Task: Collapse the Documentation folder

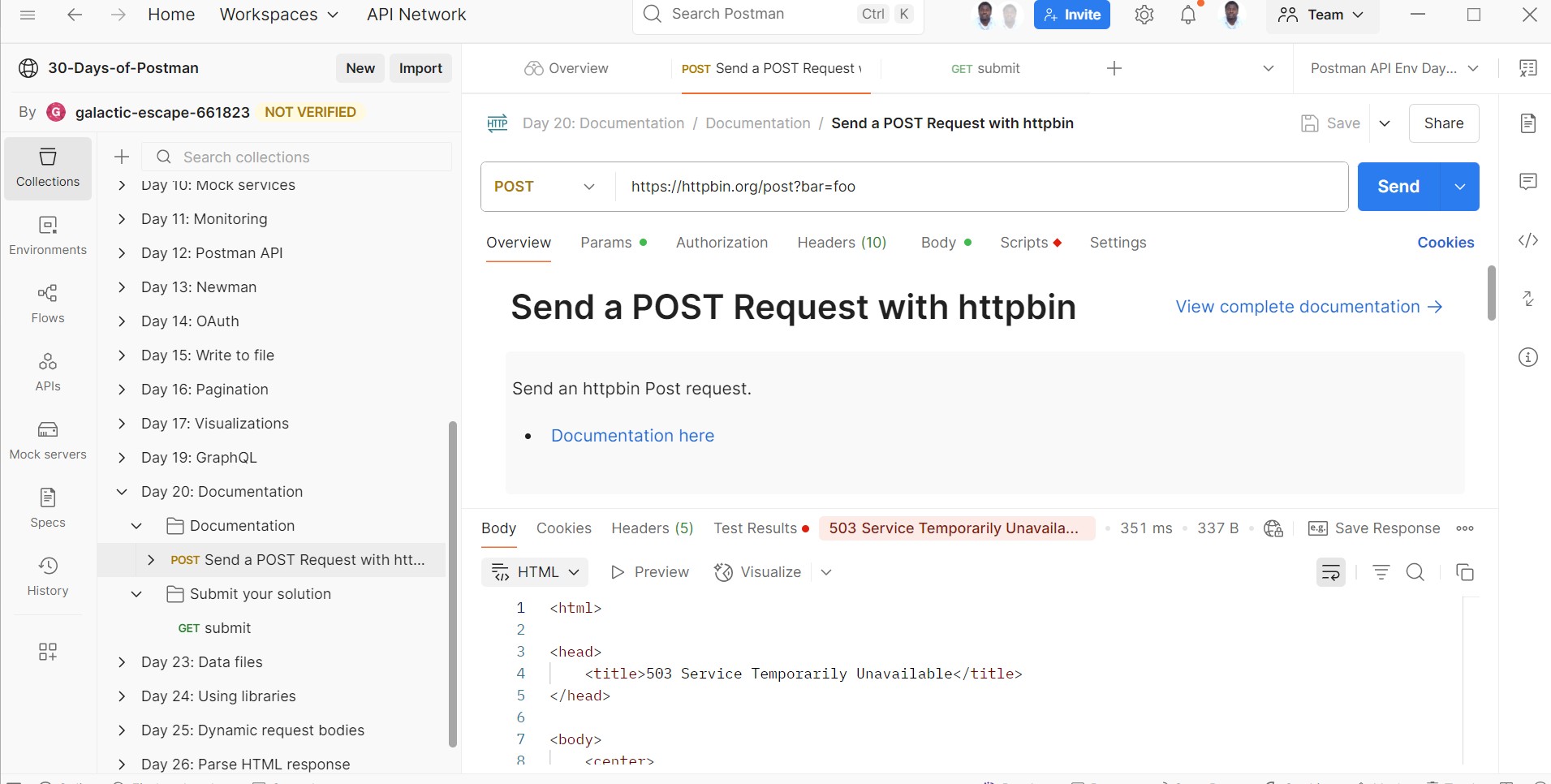Action: coord(136,526)
